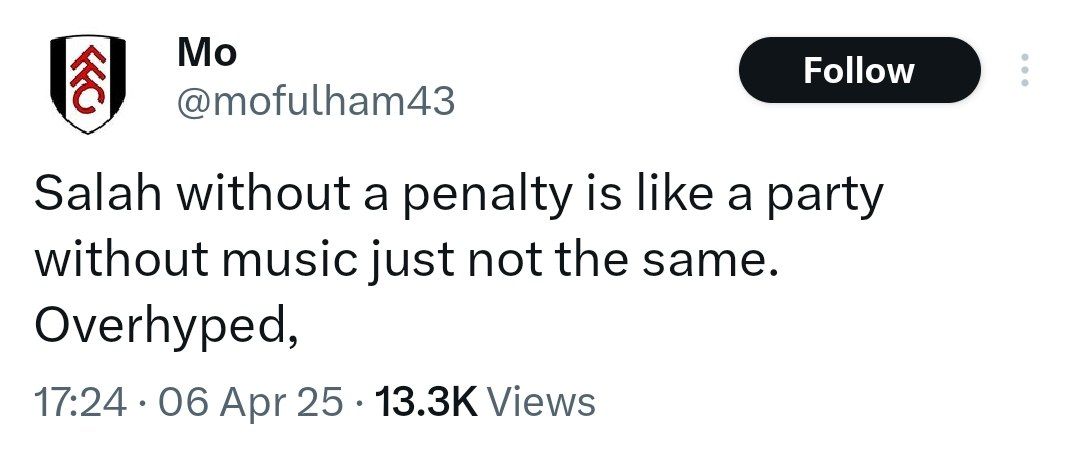Click the word 'without' in the second line
This screenshot has width=1080, height=449.
pos(121,262)
